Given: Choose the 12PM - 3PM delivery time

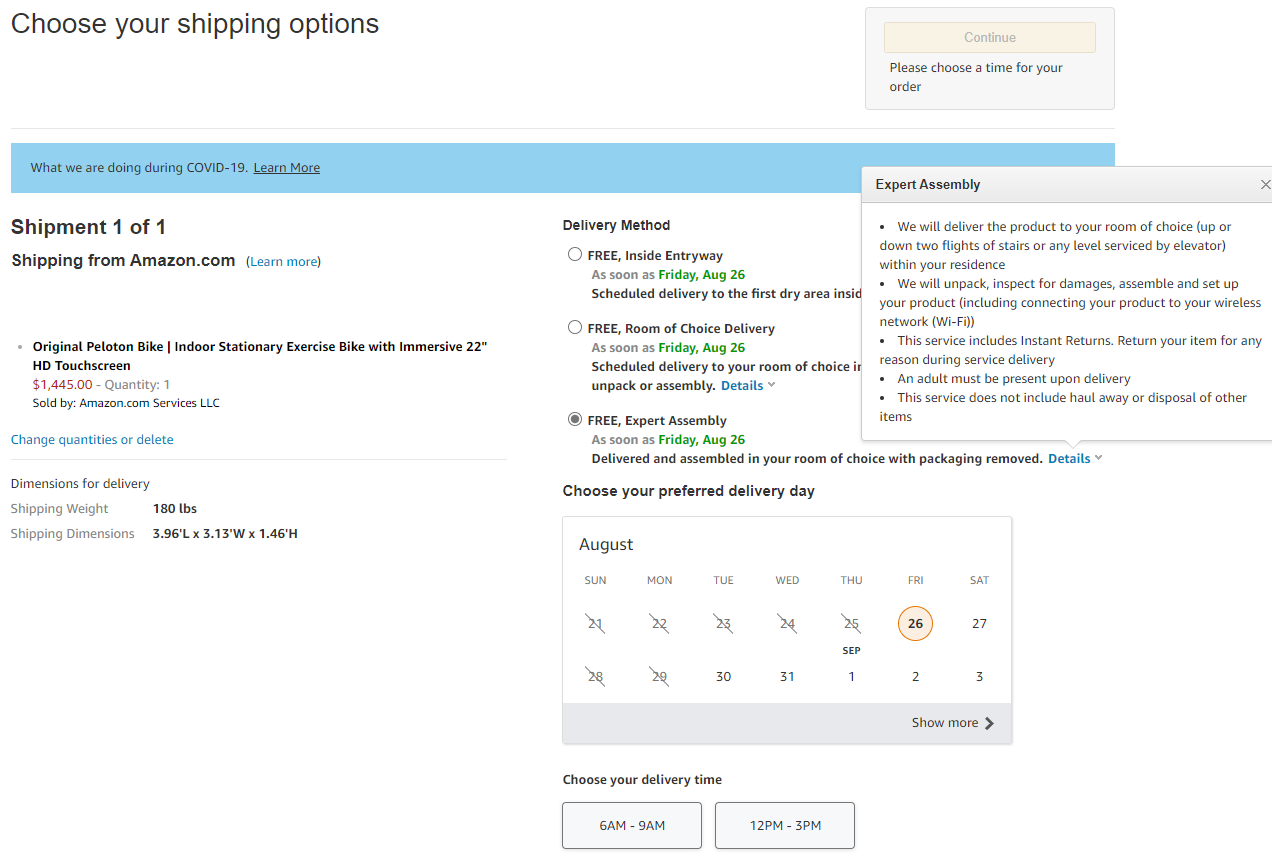Looking at the screenshot, I should point(785,825).
